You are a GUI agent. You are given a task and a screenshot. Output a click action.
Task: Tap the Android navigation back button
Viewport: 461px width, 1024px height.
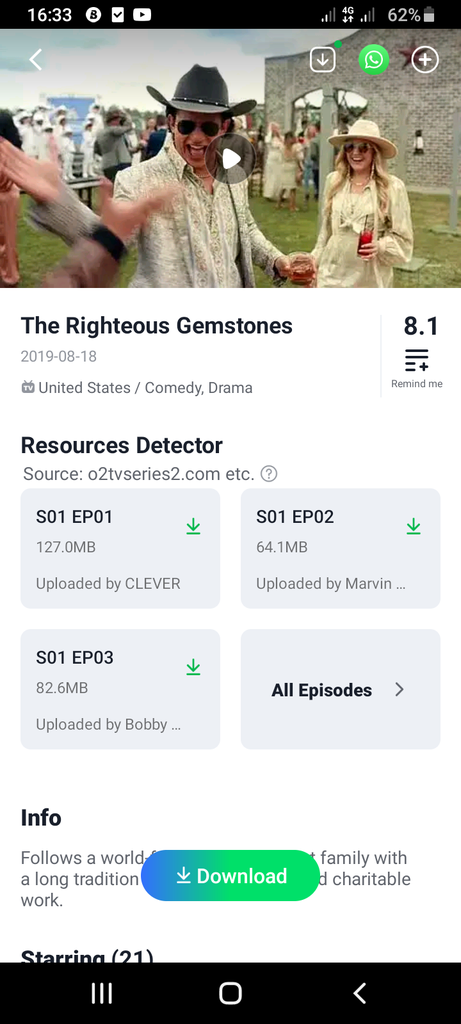tap(359, 993)
